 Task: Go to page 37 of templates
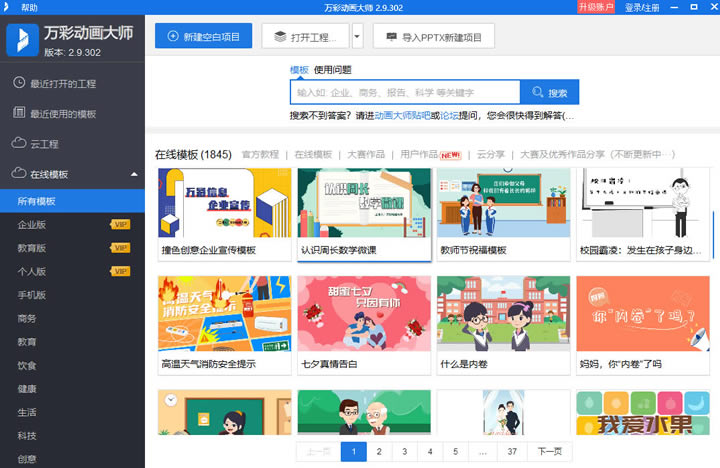pos(512,451)
